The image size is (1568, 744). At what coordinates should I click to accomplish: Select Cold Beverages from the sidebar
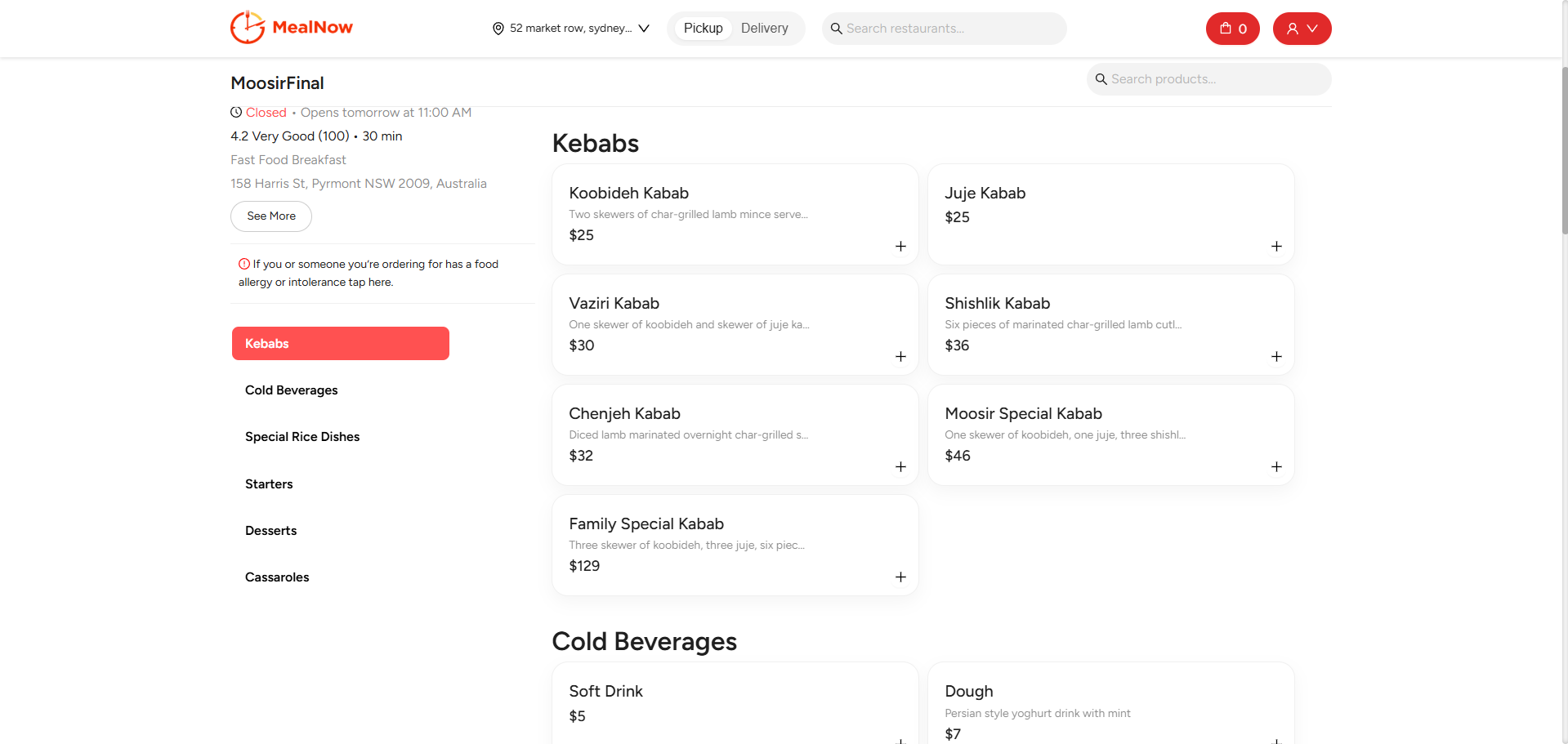291,390
